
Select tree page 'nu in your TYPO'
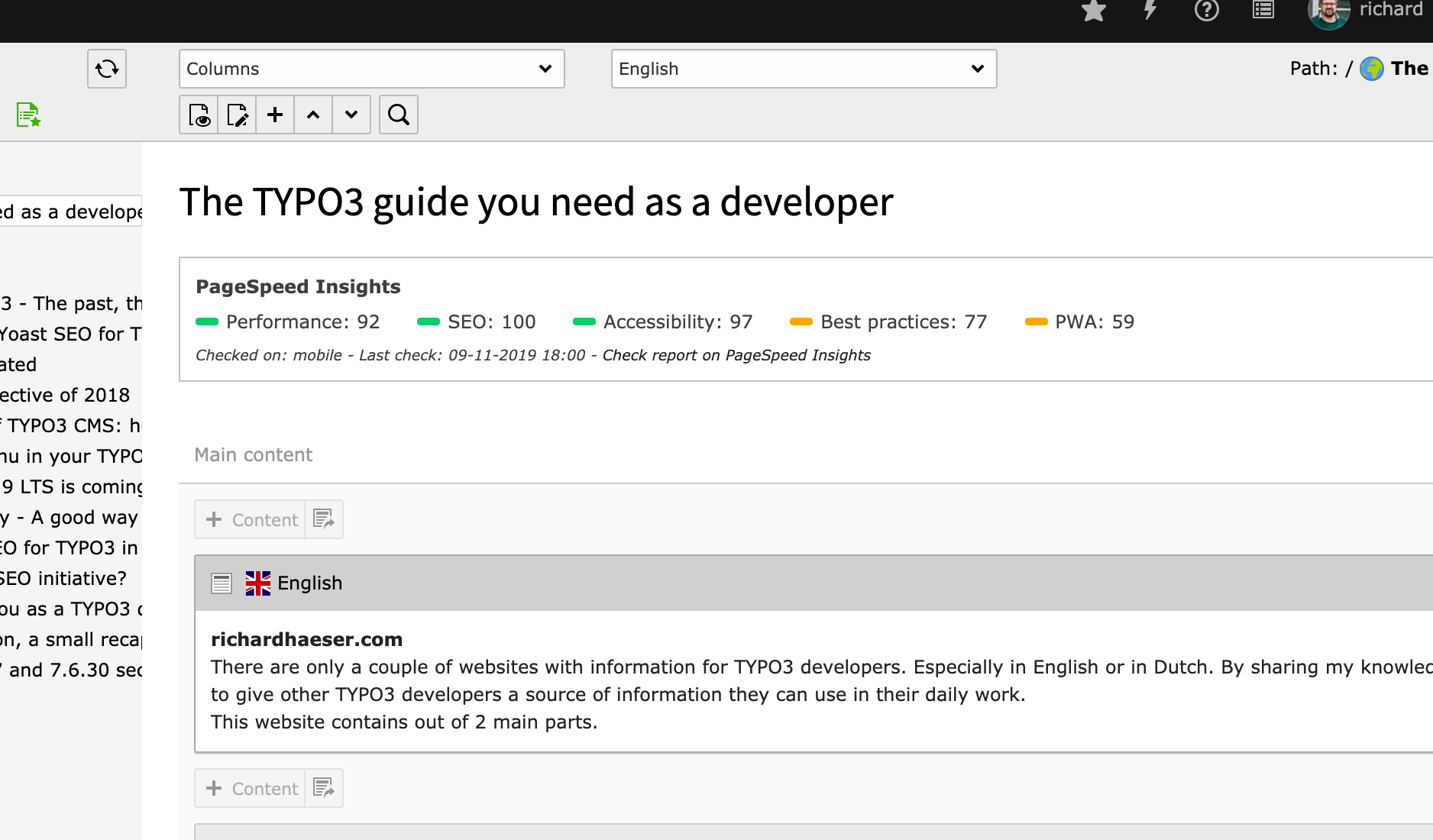(x=71, y=456)
